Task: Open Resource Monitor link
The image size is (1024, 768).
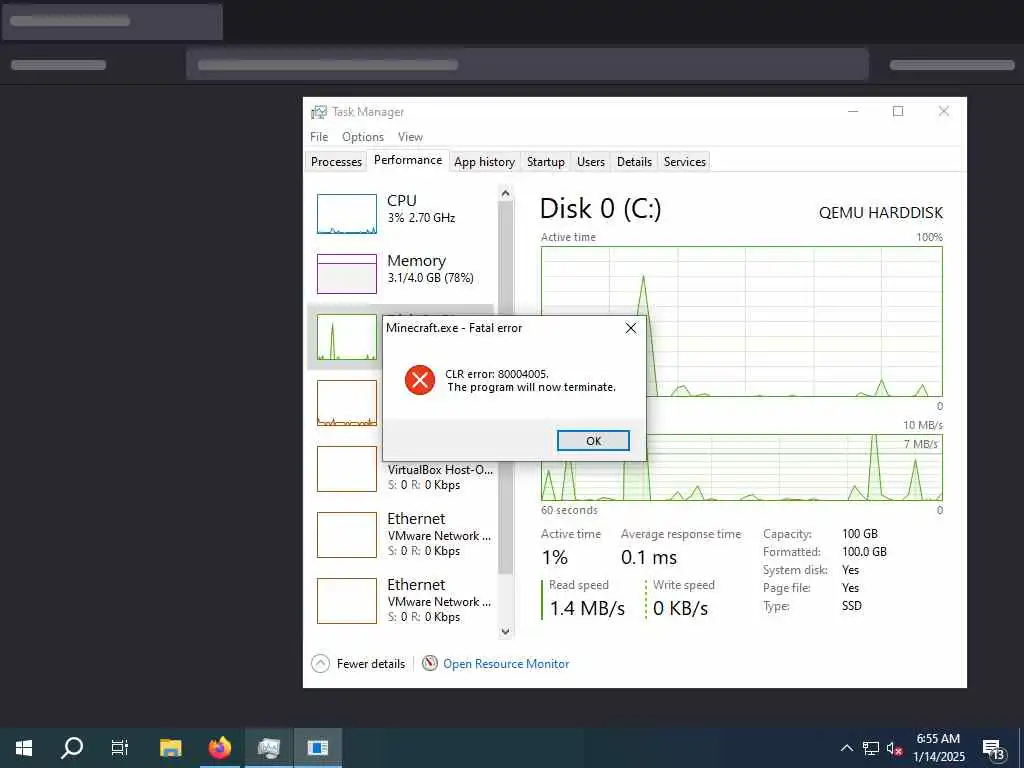Action: point(506,664)
